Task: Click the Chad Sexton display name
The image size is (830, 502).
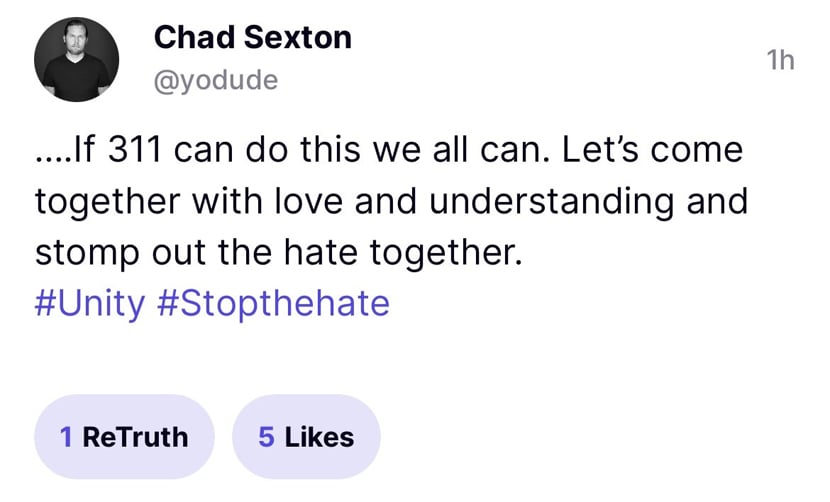Action: (x=252, y=38)
